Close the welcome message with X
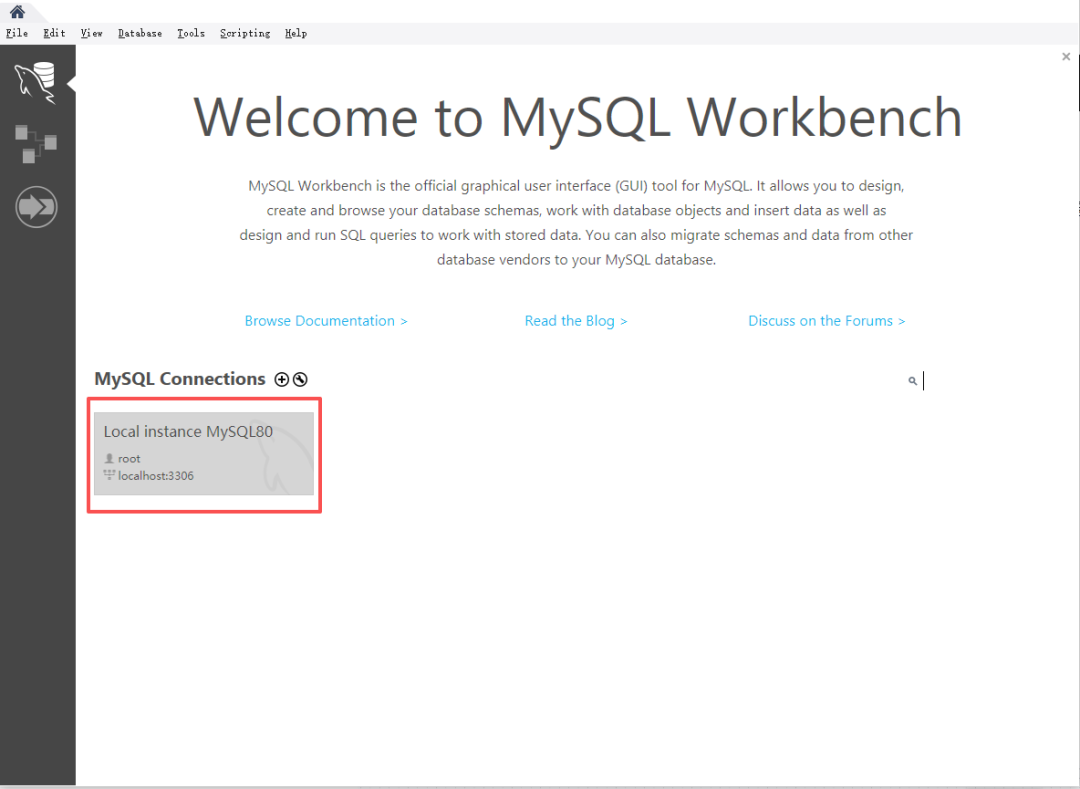1080x789 pixels. pos(1066,56)
